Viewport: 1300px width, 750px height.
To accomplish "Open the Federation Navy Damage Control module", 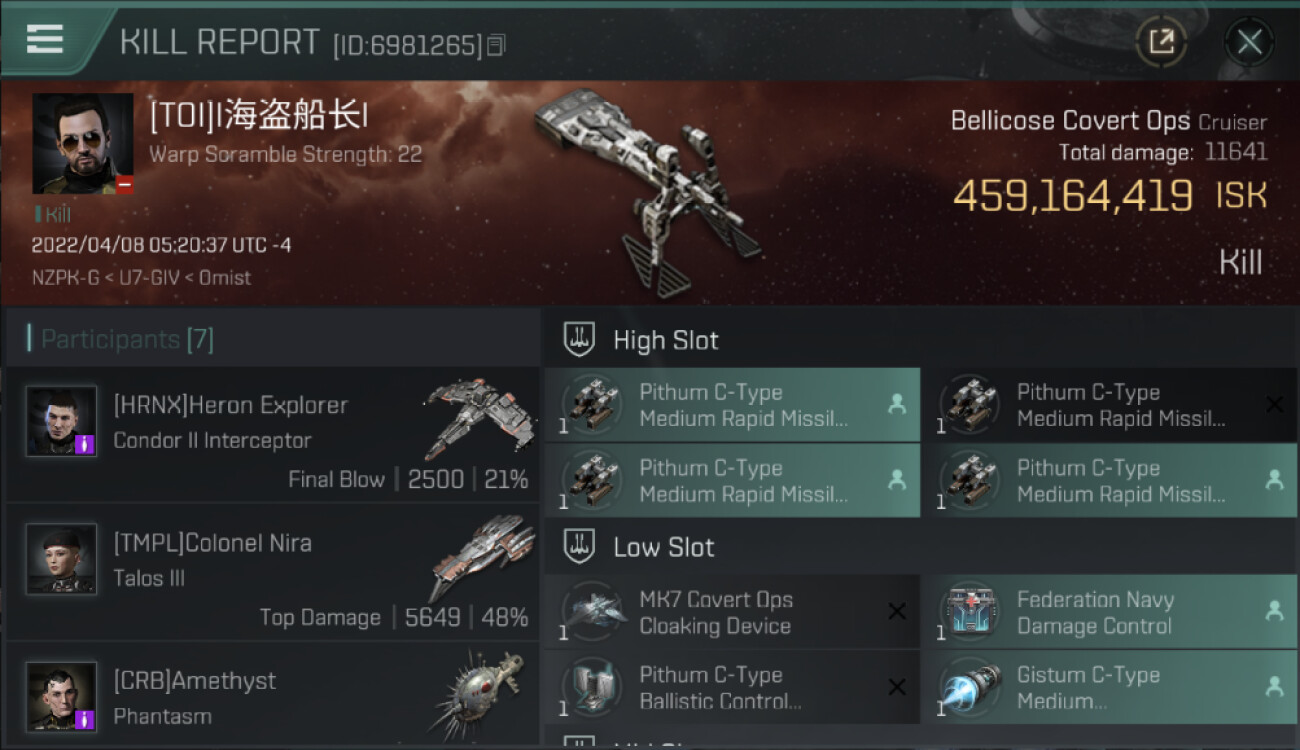I will 1109,612.
